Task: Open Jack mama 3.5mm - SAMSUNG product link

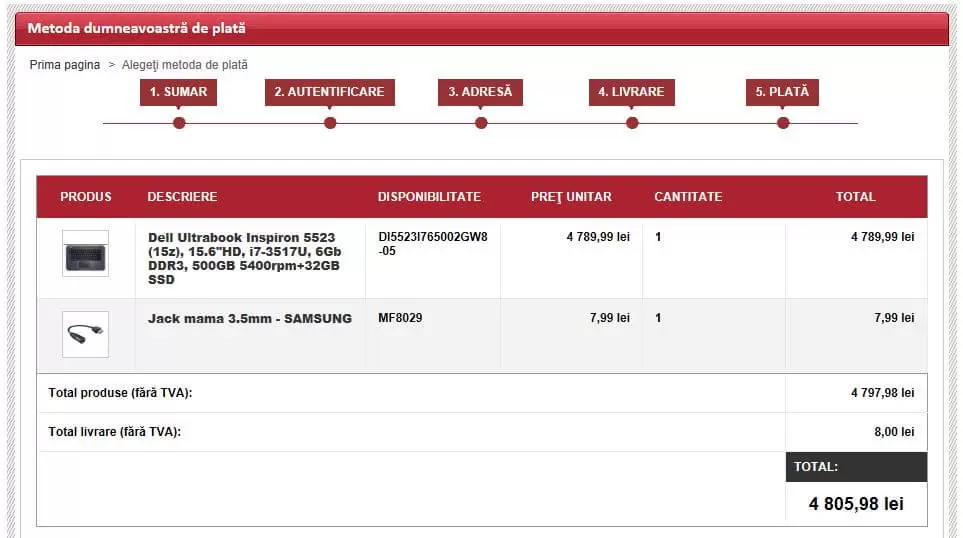Action: click(250, 319)
